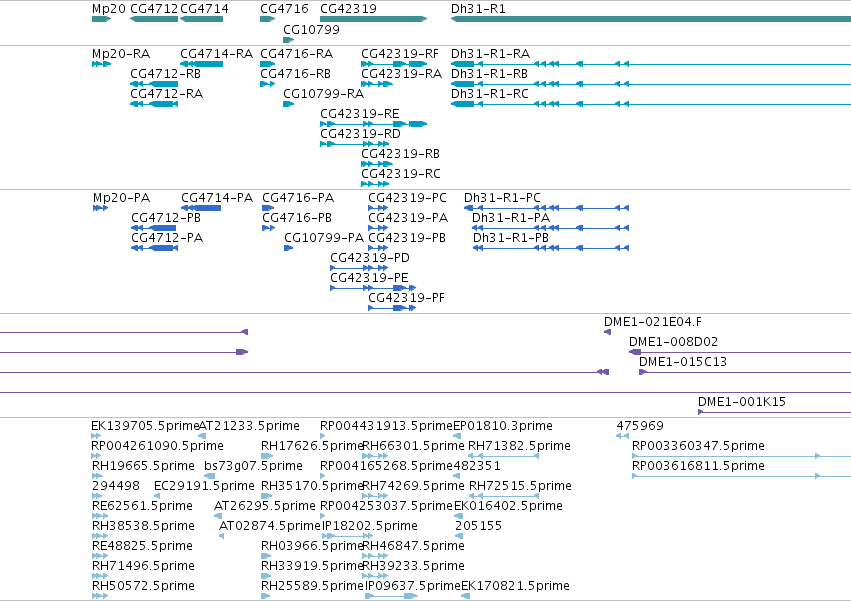Select EST RP003360347.5prime

tap(698, 446)
